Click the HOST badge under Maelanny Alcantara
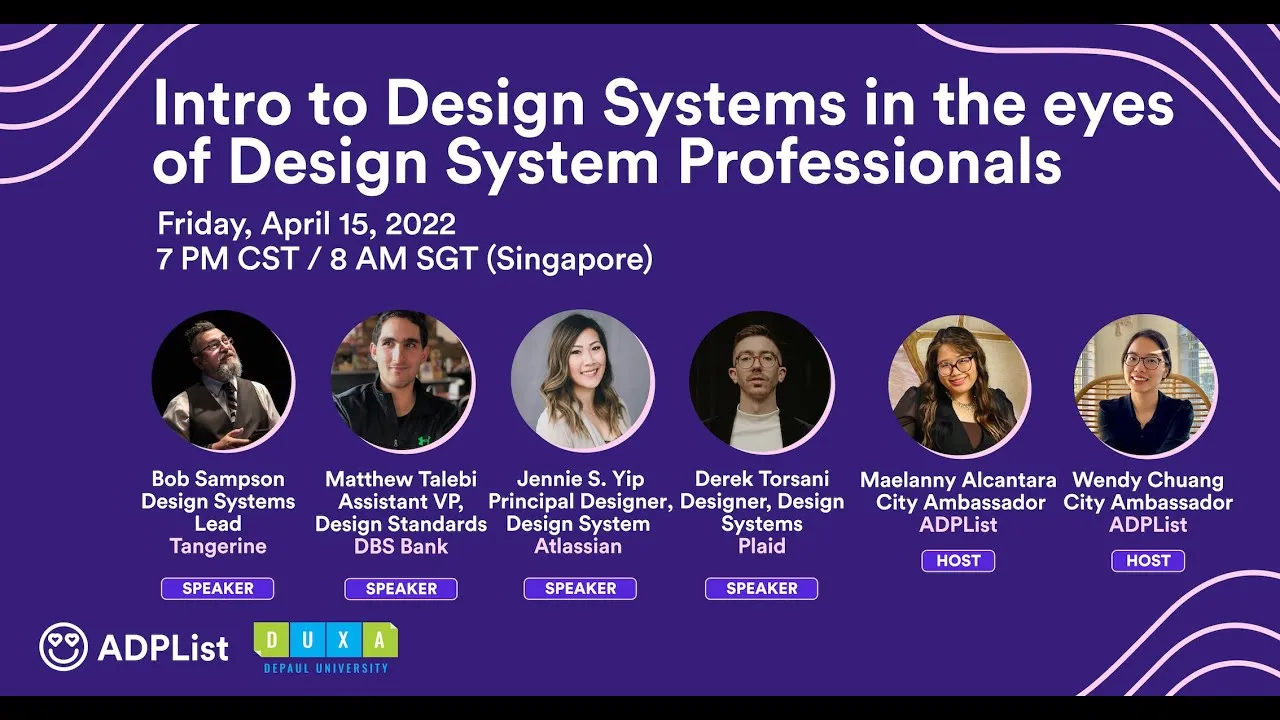 (x=958, y=561)
